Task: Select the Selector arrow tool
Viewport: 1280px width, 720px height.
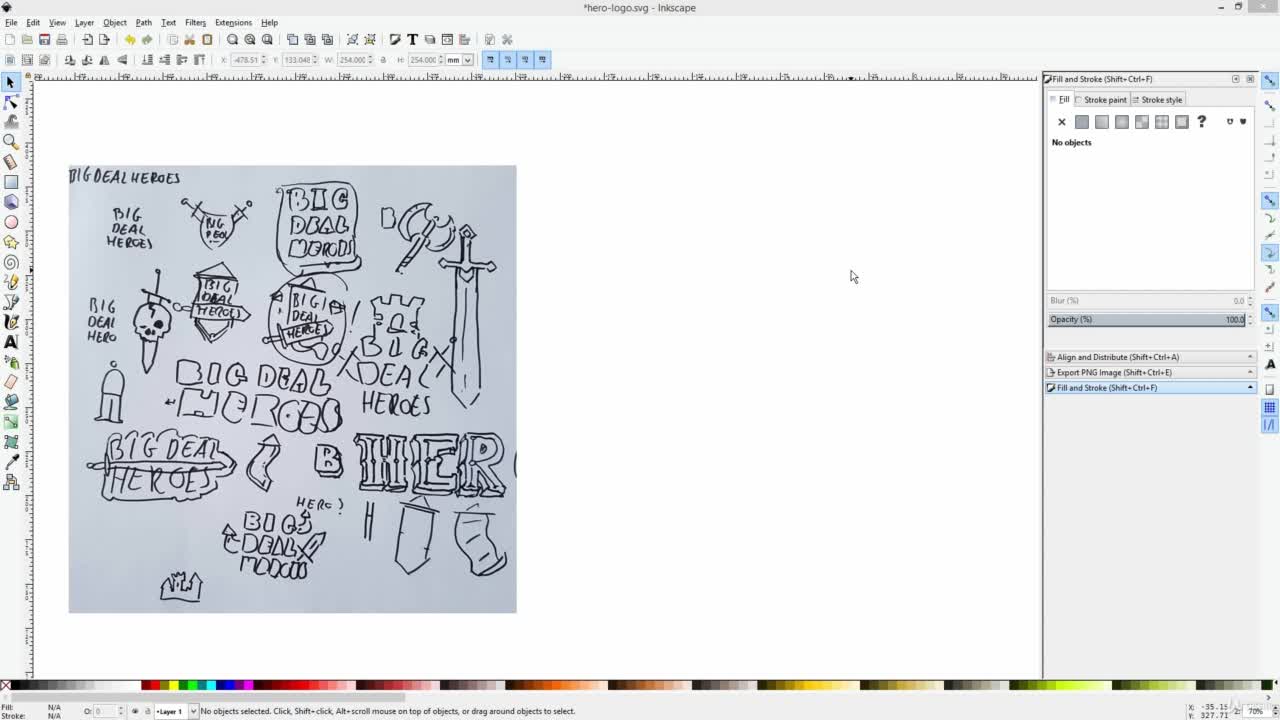Action: (11, 83)
